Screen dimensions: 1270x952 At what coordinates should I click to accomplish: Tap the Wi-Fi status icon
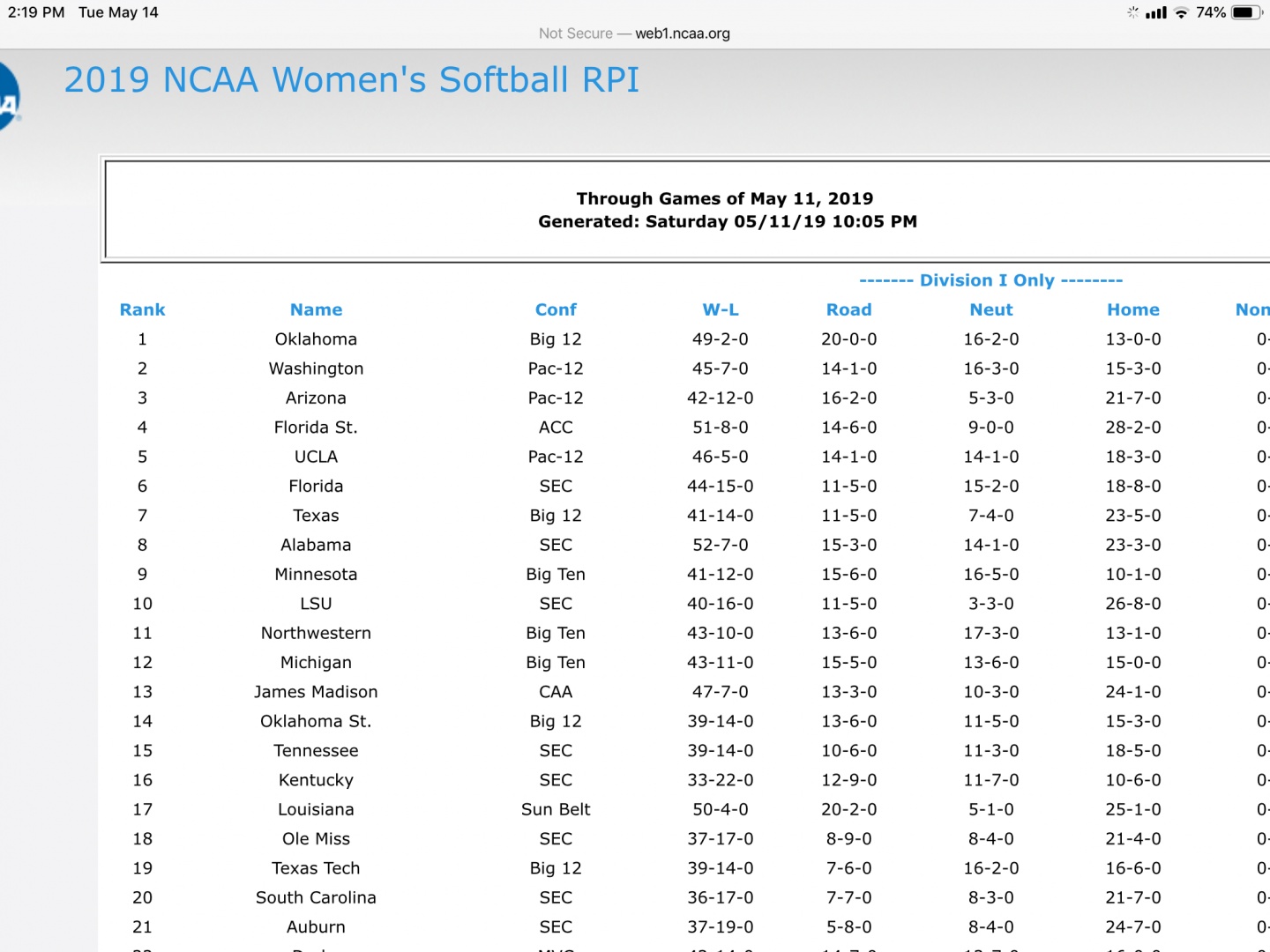1181,12
